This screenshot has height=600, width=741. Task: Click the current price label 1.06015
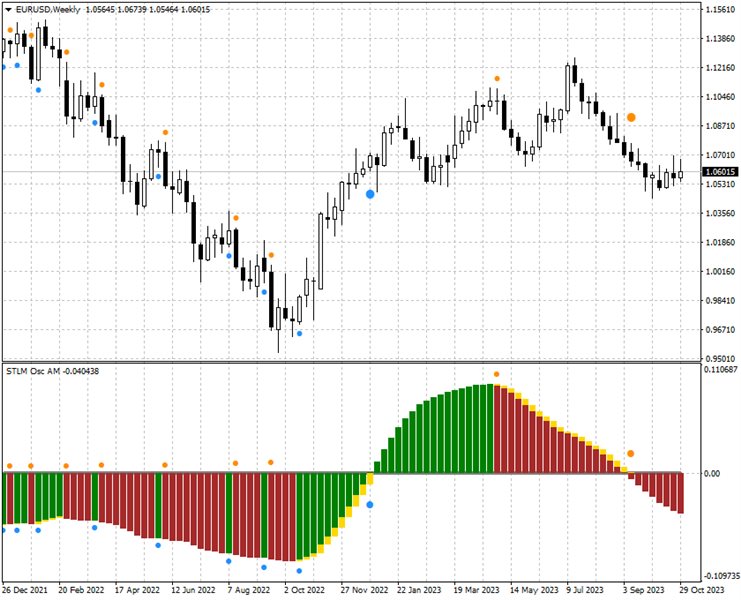[x=720, y=171]
